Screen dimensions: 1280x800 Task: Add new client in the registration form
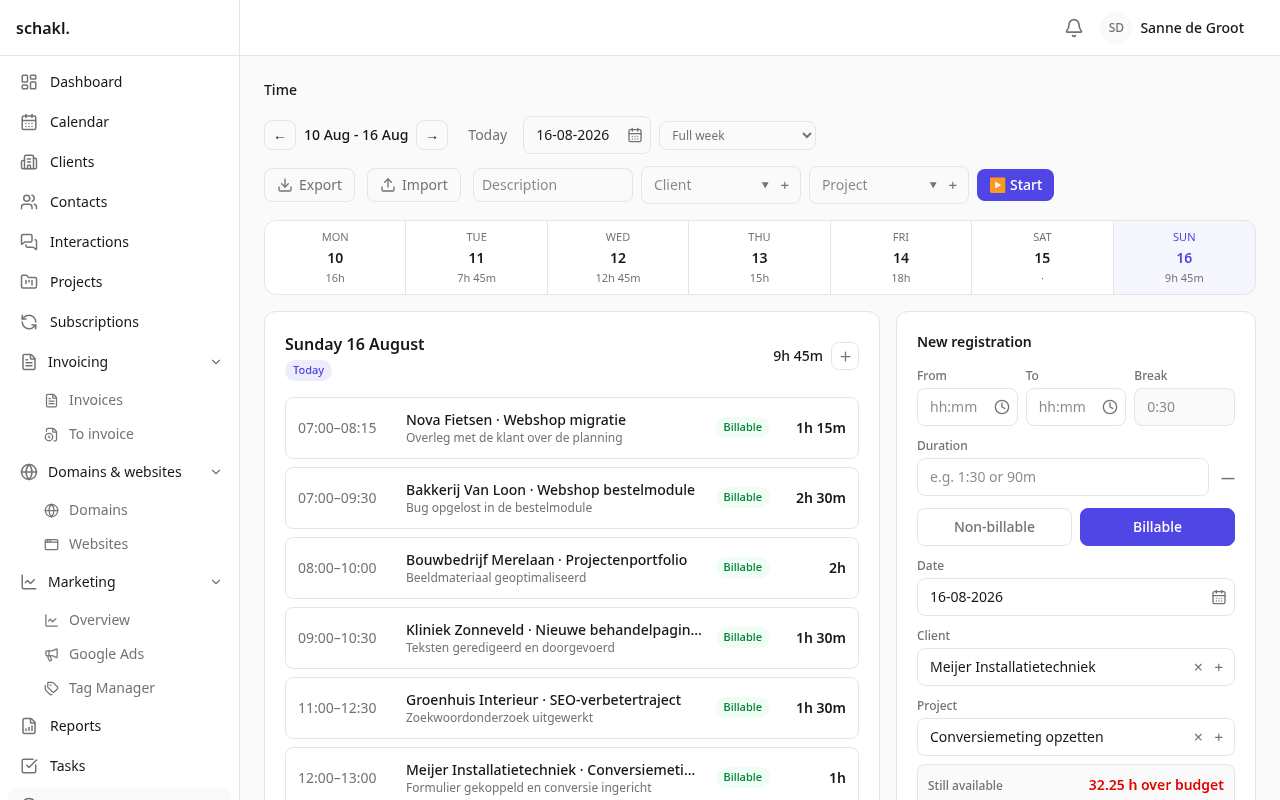click(x=1219, y=667)
